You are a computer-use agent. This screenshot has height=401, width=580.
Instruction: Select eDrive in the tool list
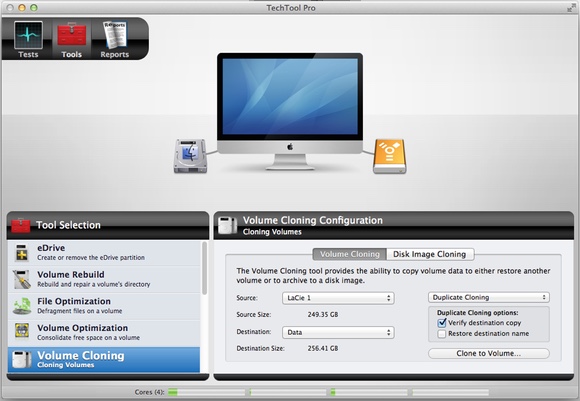pos(104,253)
